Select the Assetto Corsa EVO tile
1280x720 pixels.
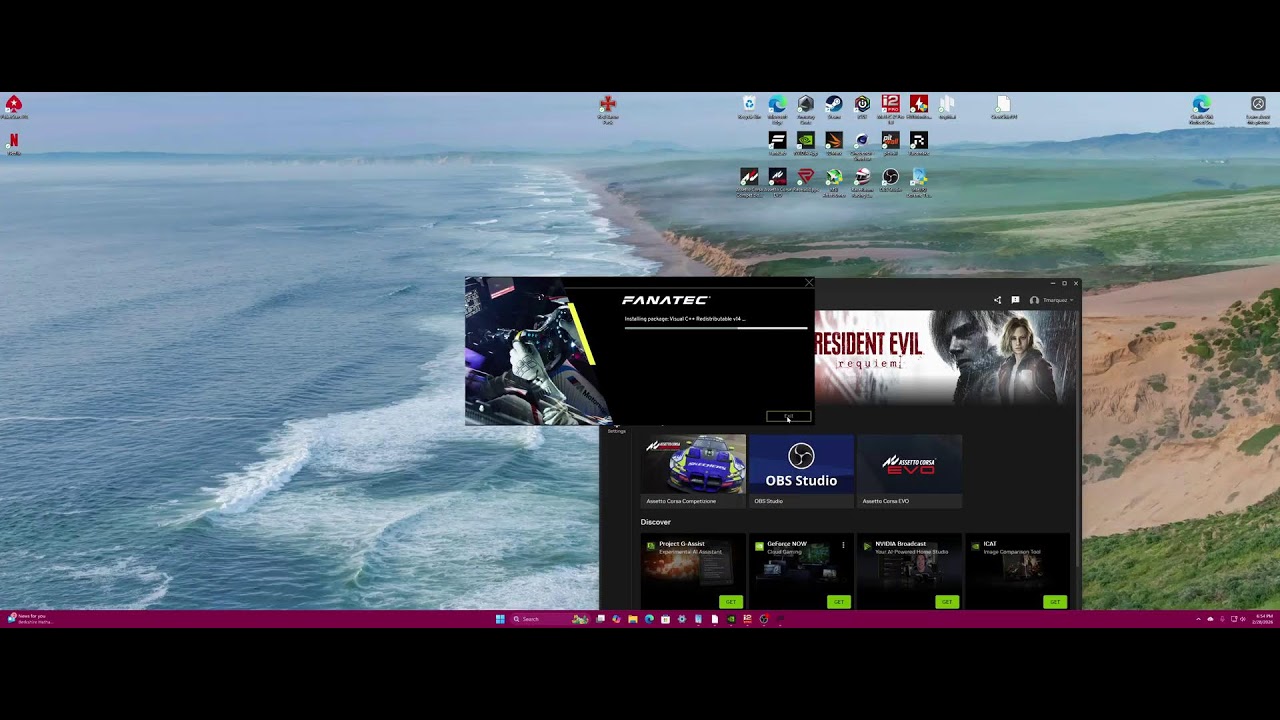pyautogui.click(x=909, y=471)
